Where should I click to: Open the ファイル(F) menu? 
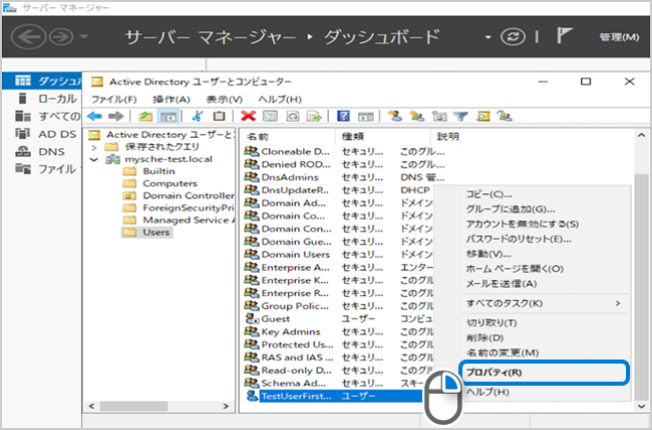[x=114, y=99]
